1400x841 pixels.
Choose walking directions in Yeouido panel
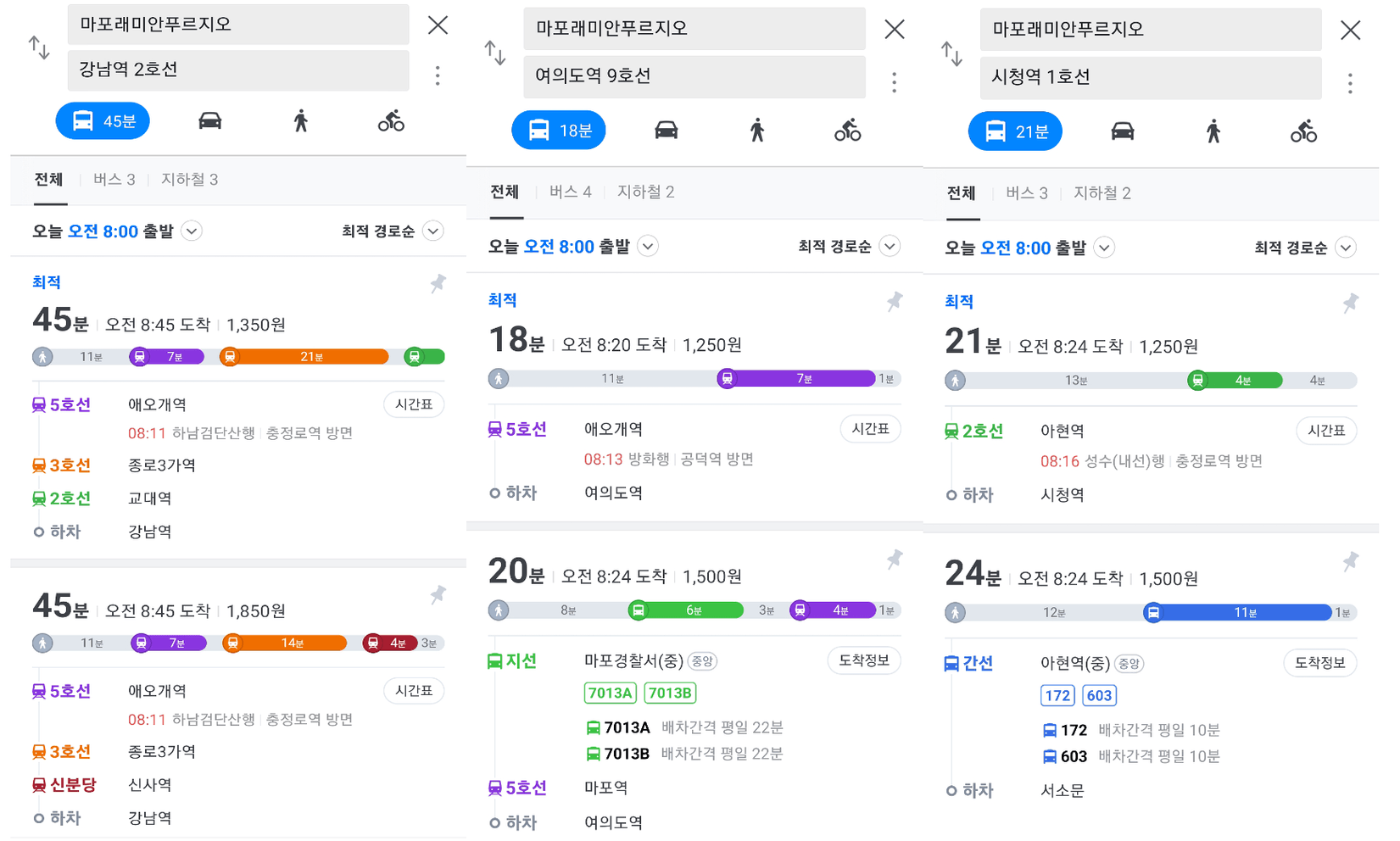tap(757, 131)
